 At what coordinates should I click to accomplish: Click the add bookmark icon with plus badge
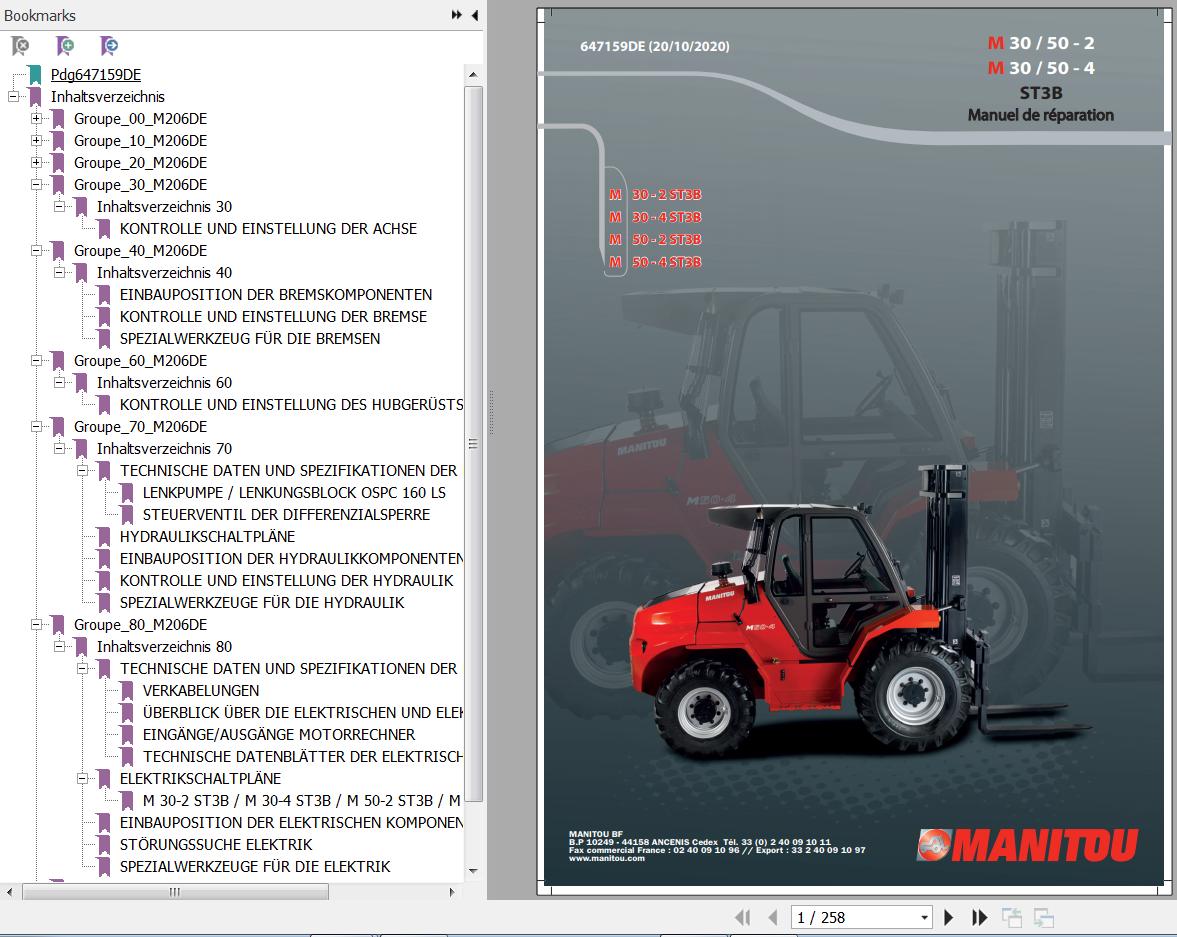65,46
